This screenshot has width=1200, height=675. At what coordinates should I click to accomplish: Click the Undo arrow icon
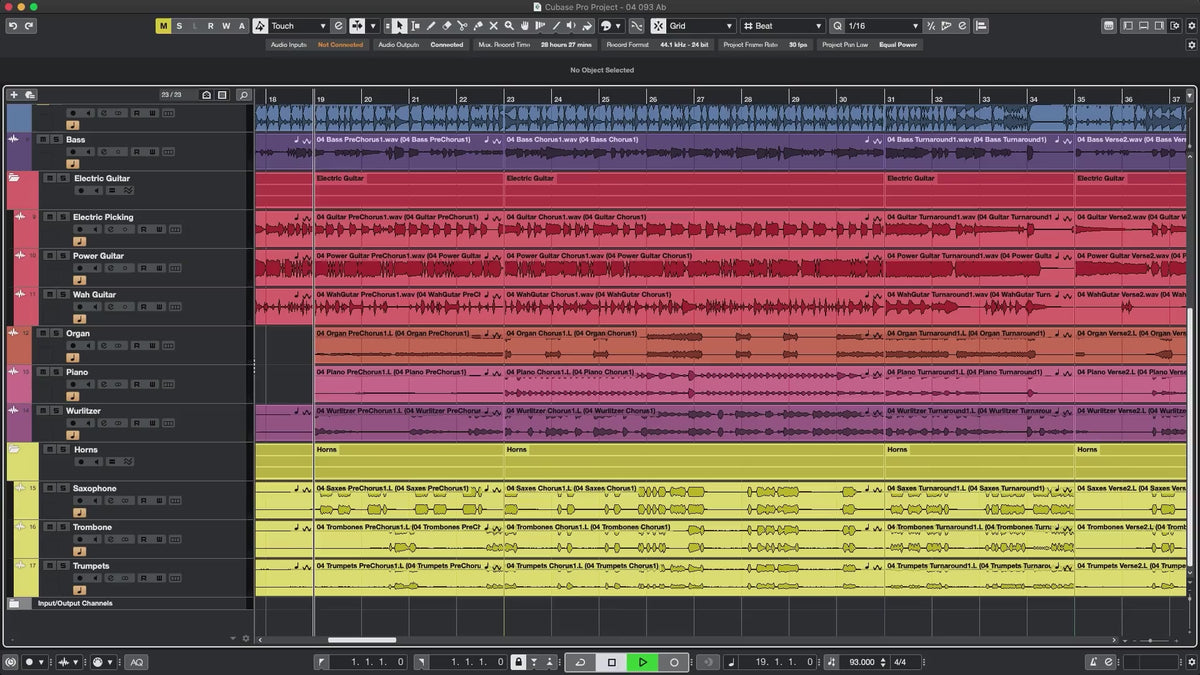point(12,26)
